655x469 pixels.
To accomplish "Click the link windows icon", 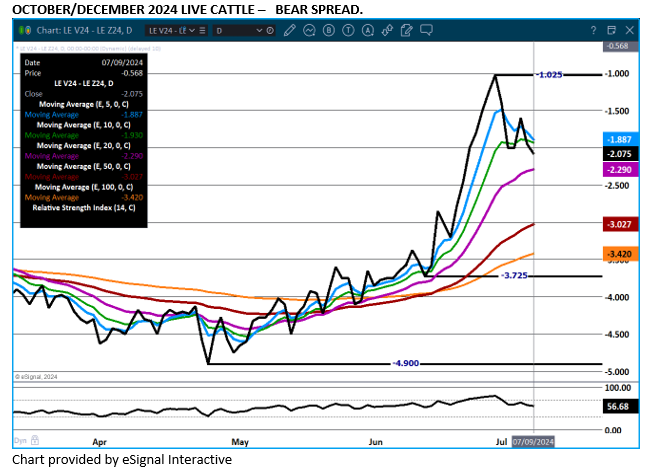I will (386, 31).
